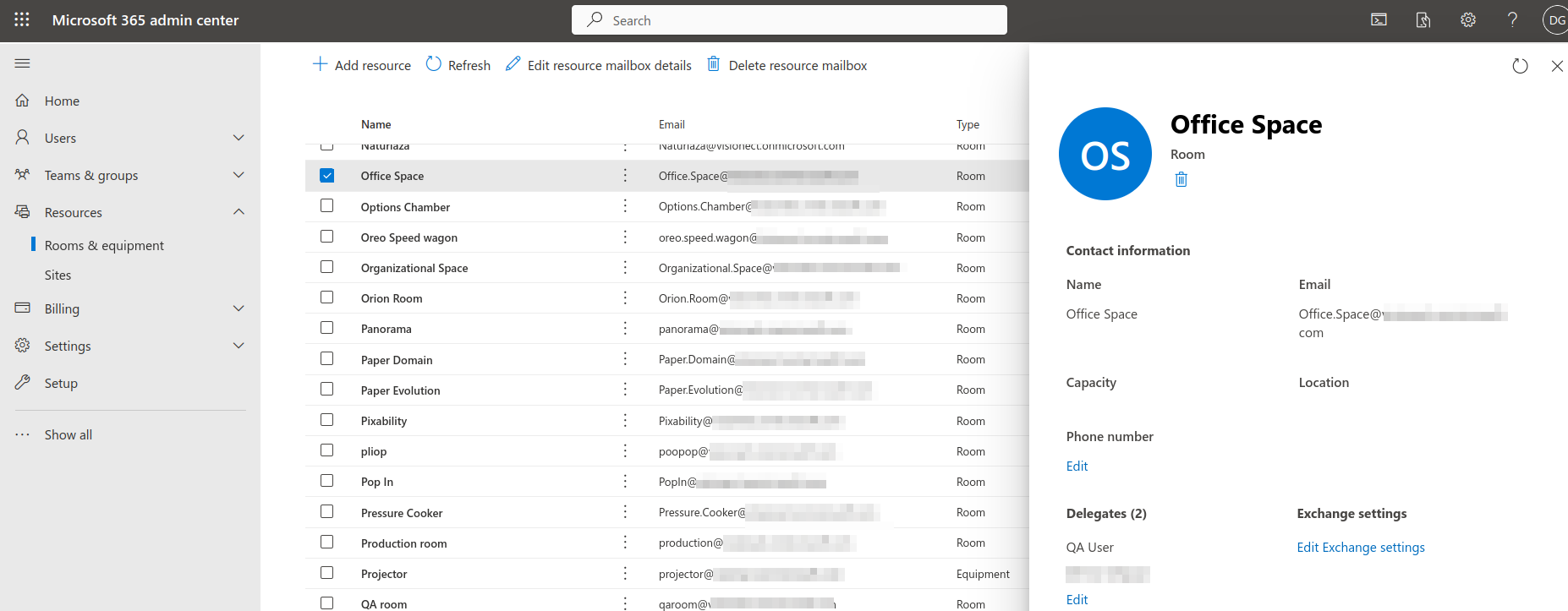Expand the Users chevron
1568x611 pixels.
point(238,138)
